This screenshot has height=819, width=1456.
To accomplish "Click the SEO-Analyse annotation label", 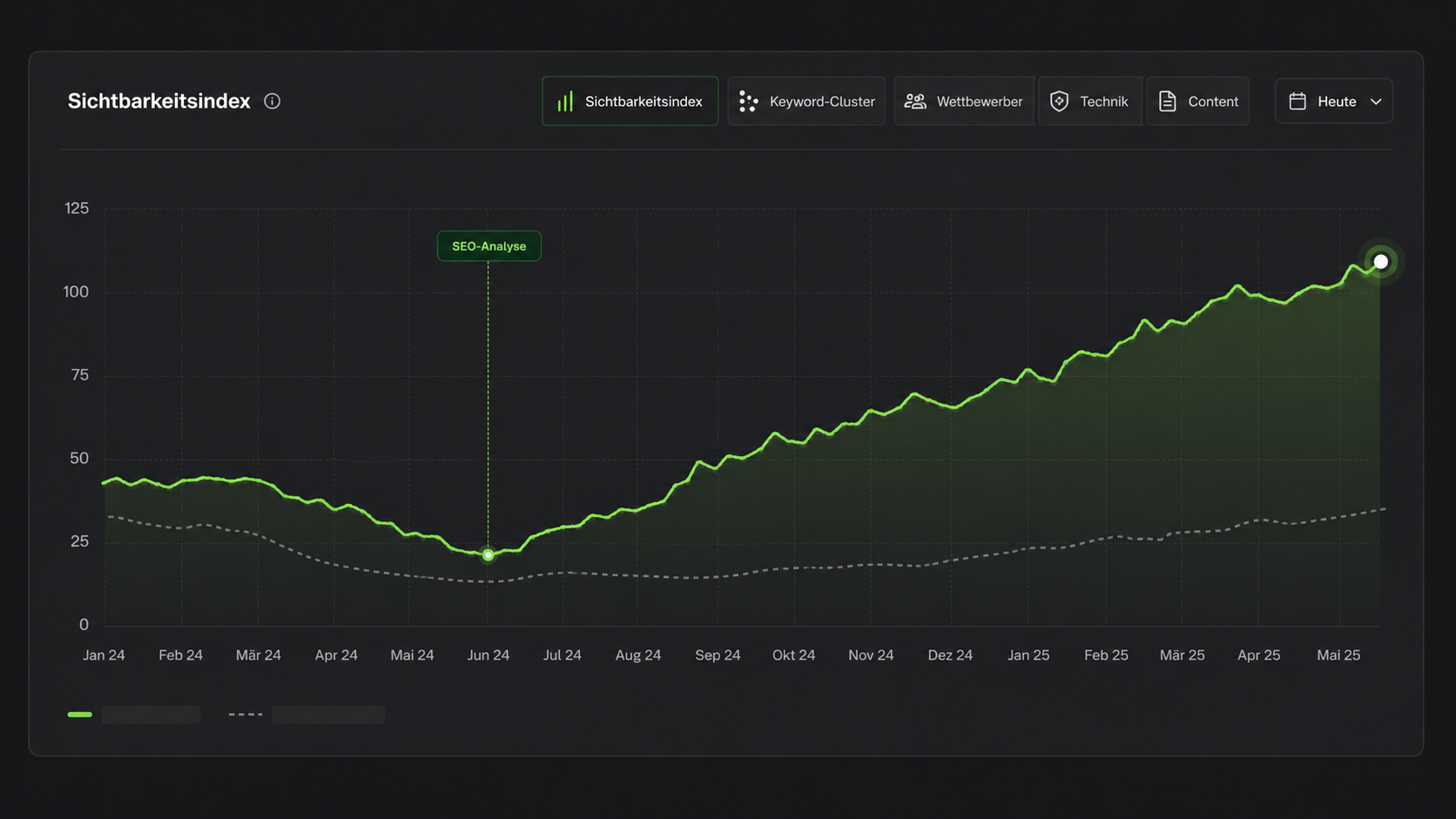I will coord(489,246).
